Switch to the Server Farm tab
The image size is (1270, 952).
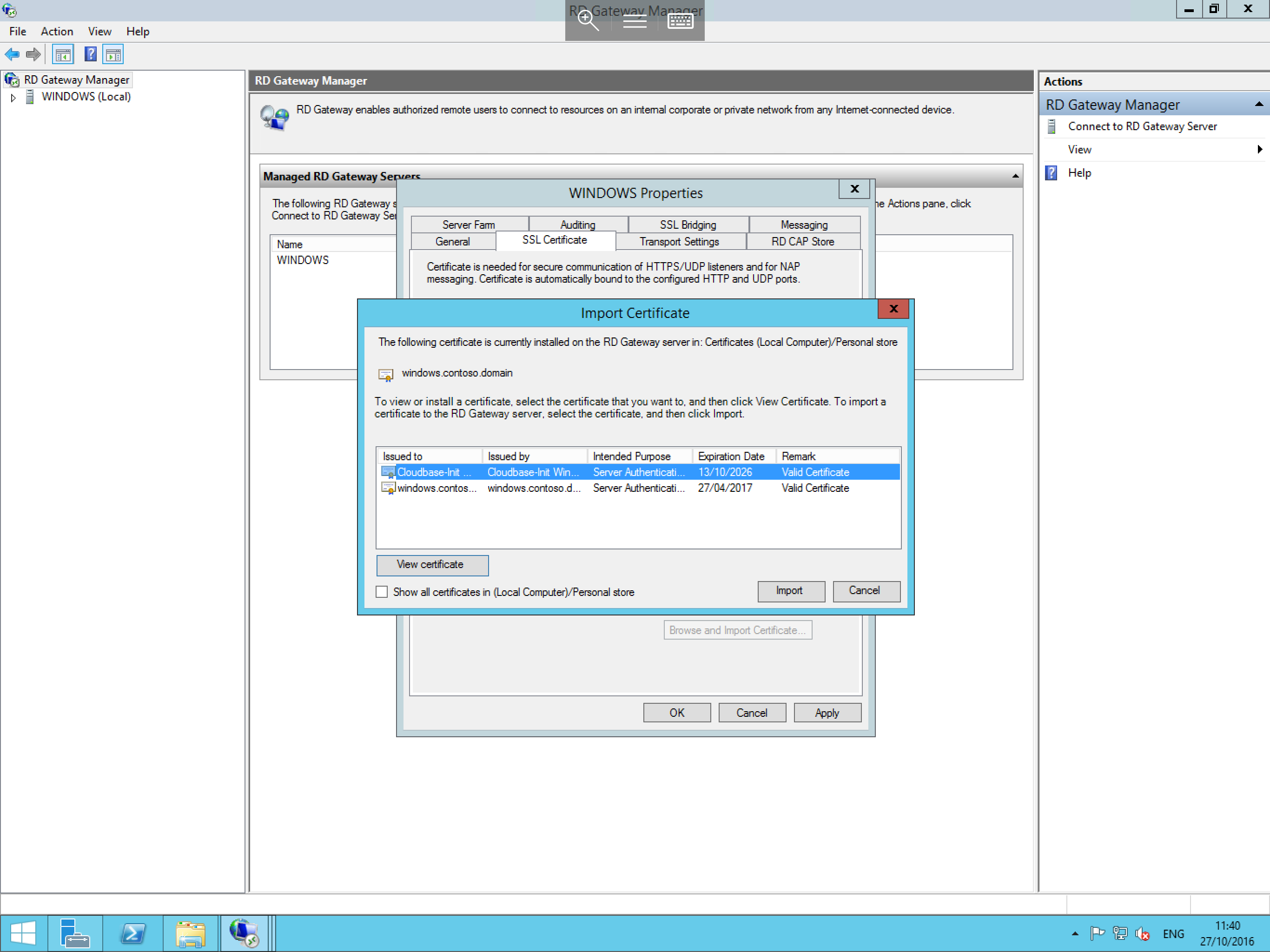click(469, 225)
